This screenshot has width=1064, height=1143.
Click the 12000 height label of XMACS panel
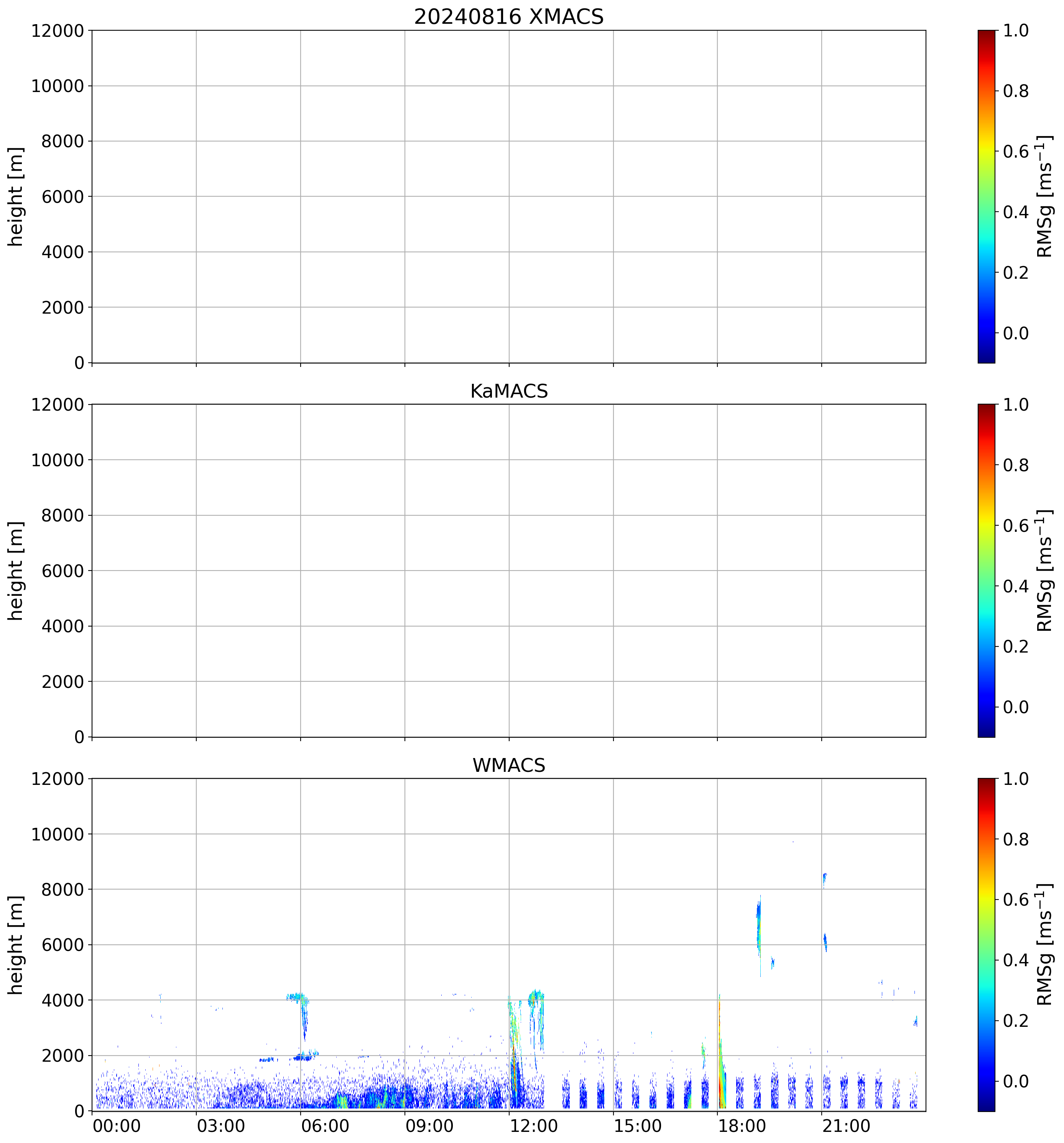pos(58,30)
